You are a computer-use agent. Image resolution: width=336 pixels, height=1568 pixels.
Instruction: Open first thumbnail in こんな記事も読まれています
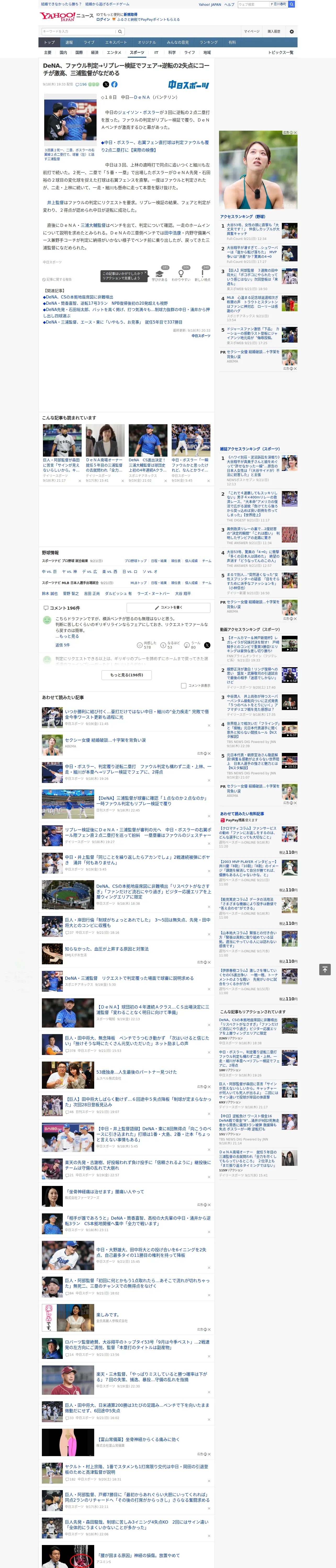62,441
